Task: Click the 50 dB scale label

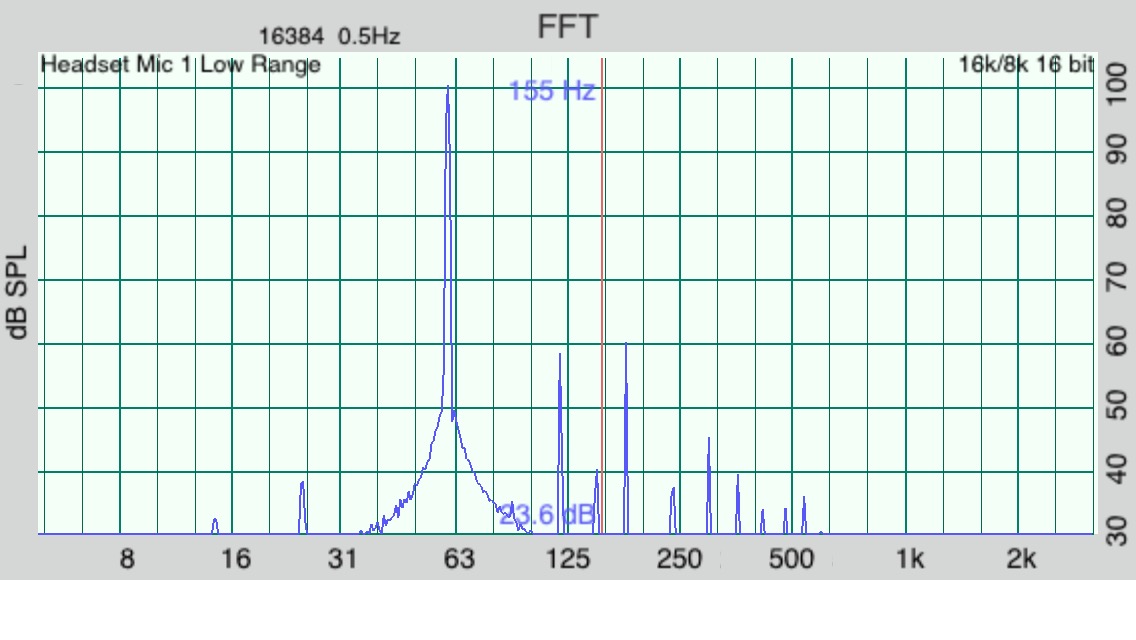Action: coord(1117,404)
